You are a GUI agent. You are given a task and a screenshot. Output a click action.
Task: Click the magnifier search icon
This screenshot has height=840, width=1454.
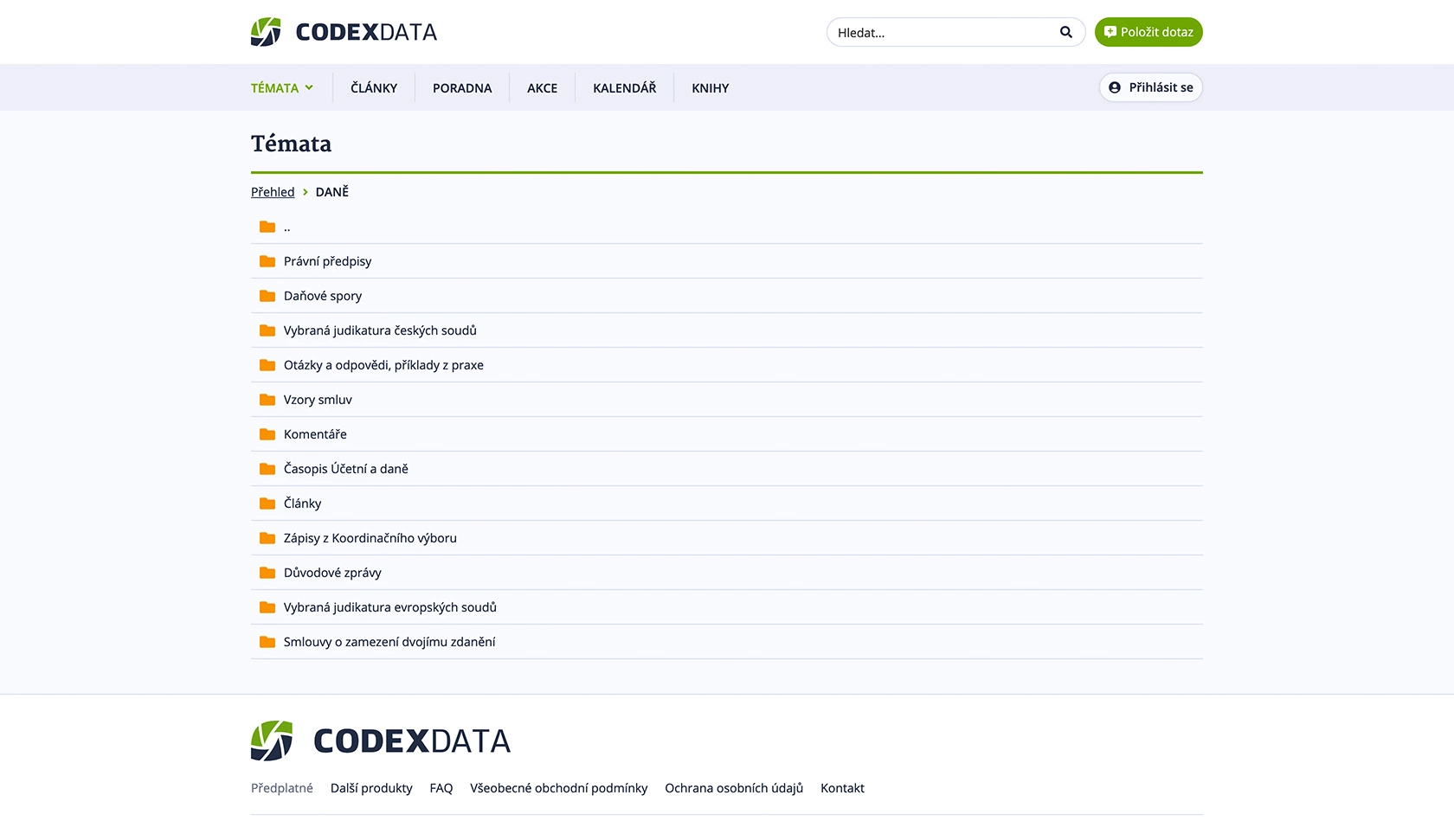(x=1066, y=32)
